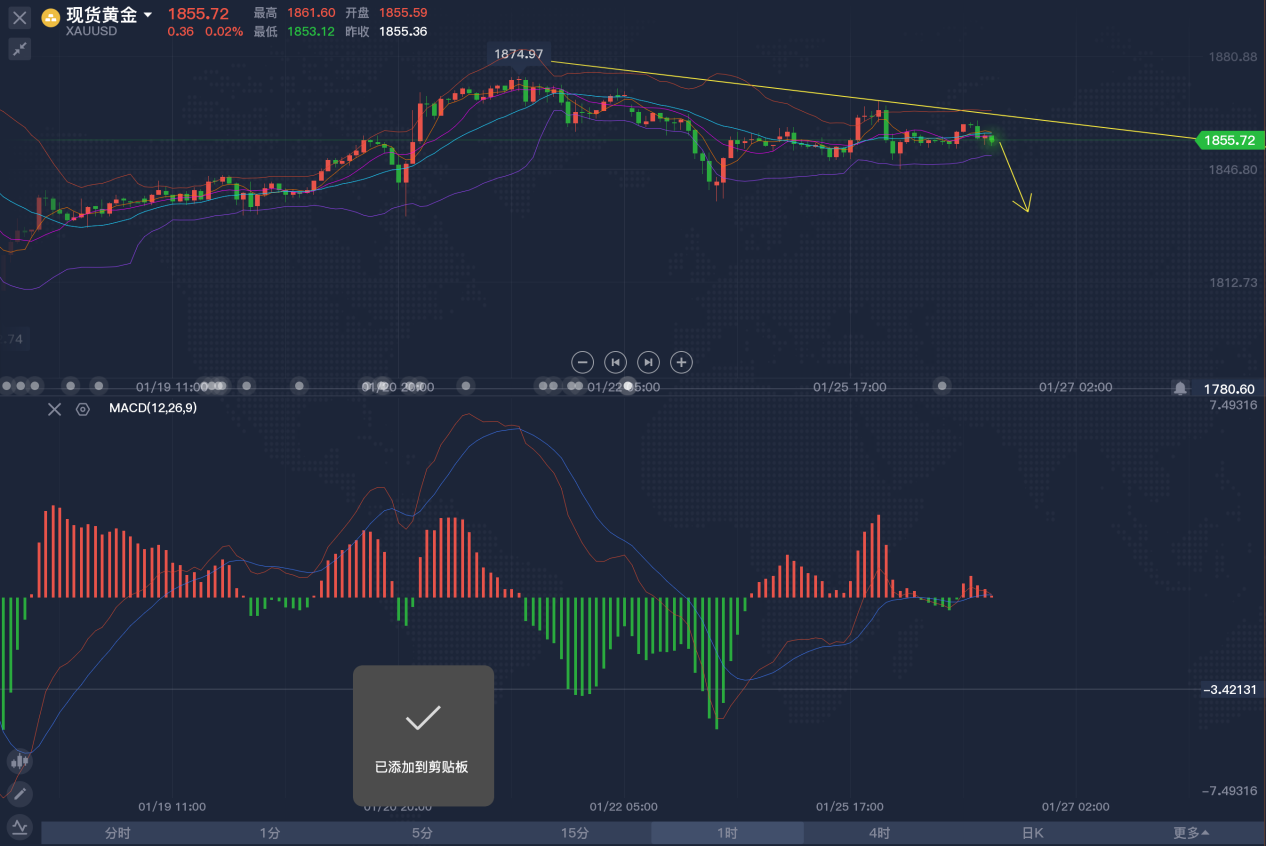This screenshot has width=1266, height=846.
Task: Jump to the earliest candles with skip-back button
Action: (616, 362)
